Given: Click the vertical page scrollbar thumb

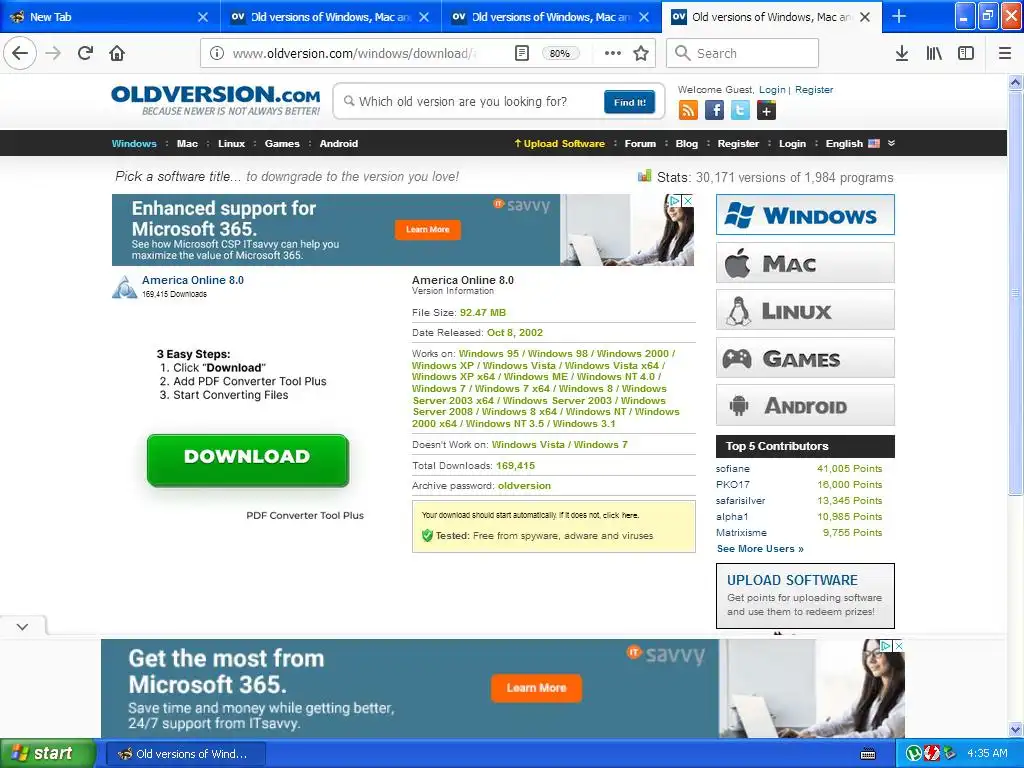Looking at the screenshot, I should [1015, 293].
